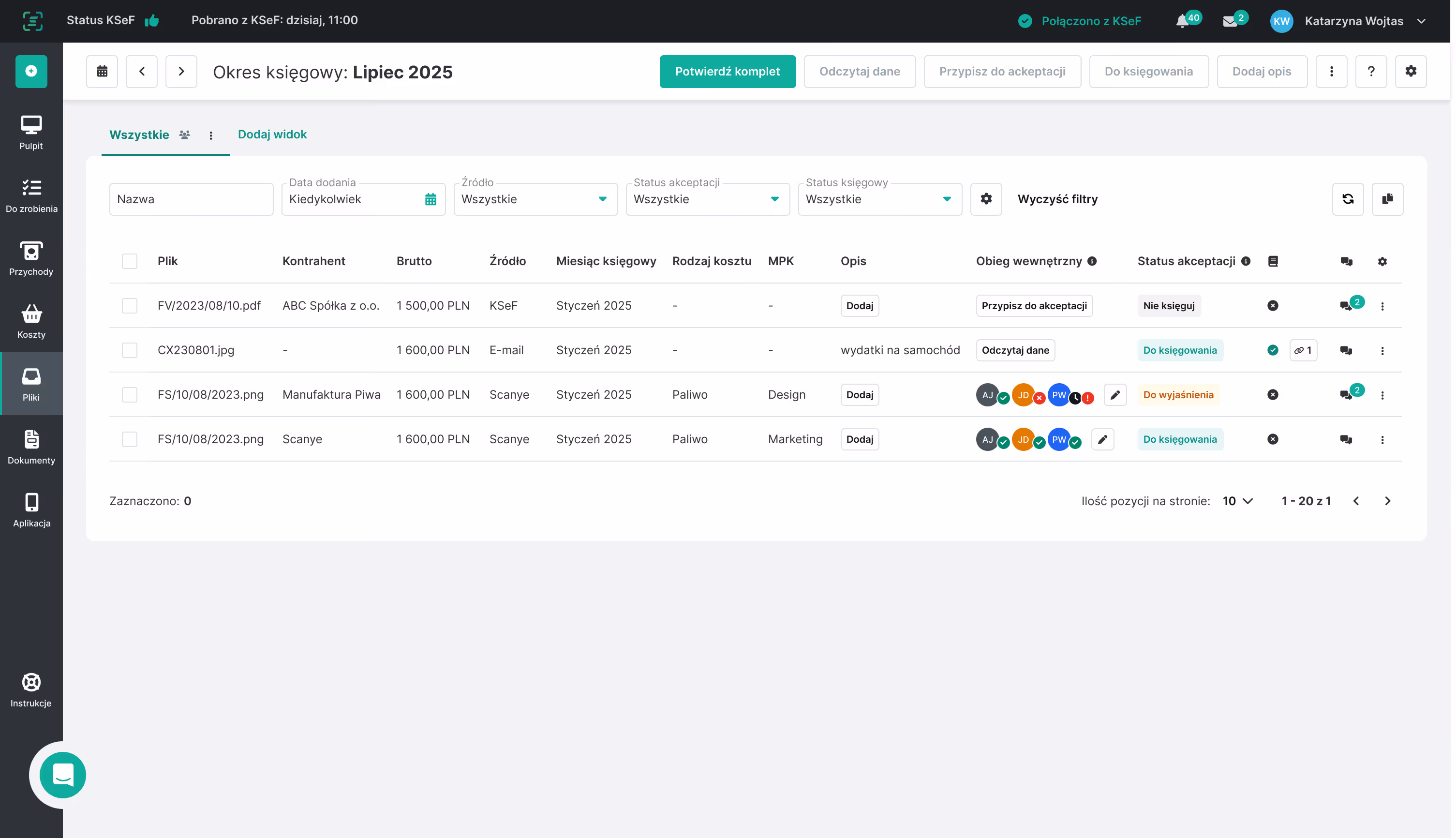Open linked items badge for CX230801.jpg
The height and width of the screenshot is (838, 1456).
[x=1303, y=350]
